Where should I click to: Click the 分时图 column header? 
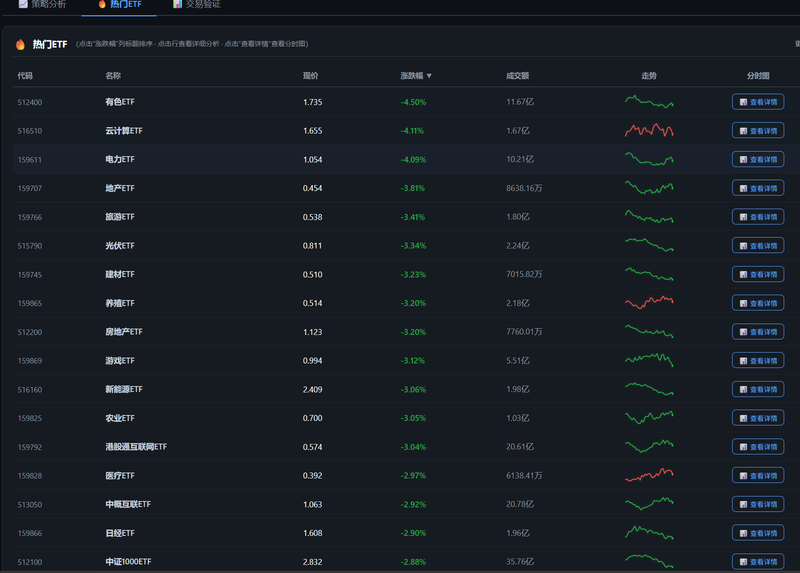758,76
